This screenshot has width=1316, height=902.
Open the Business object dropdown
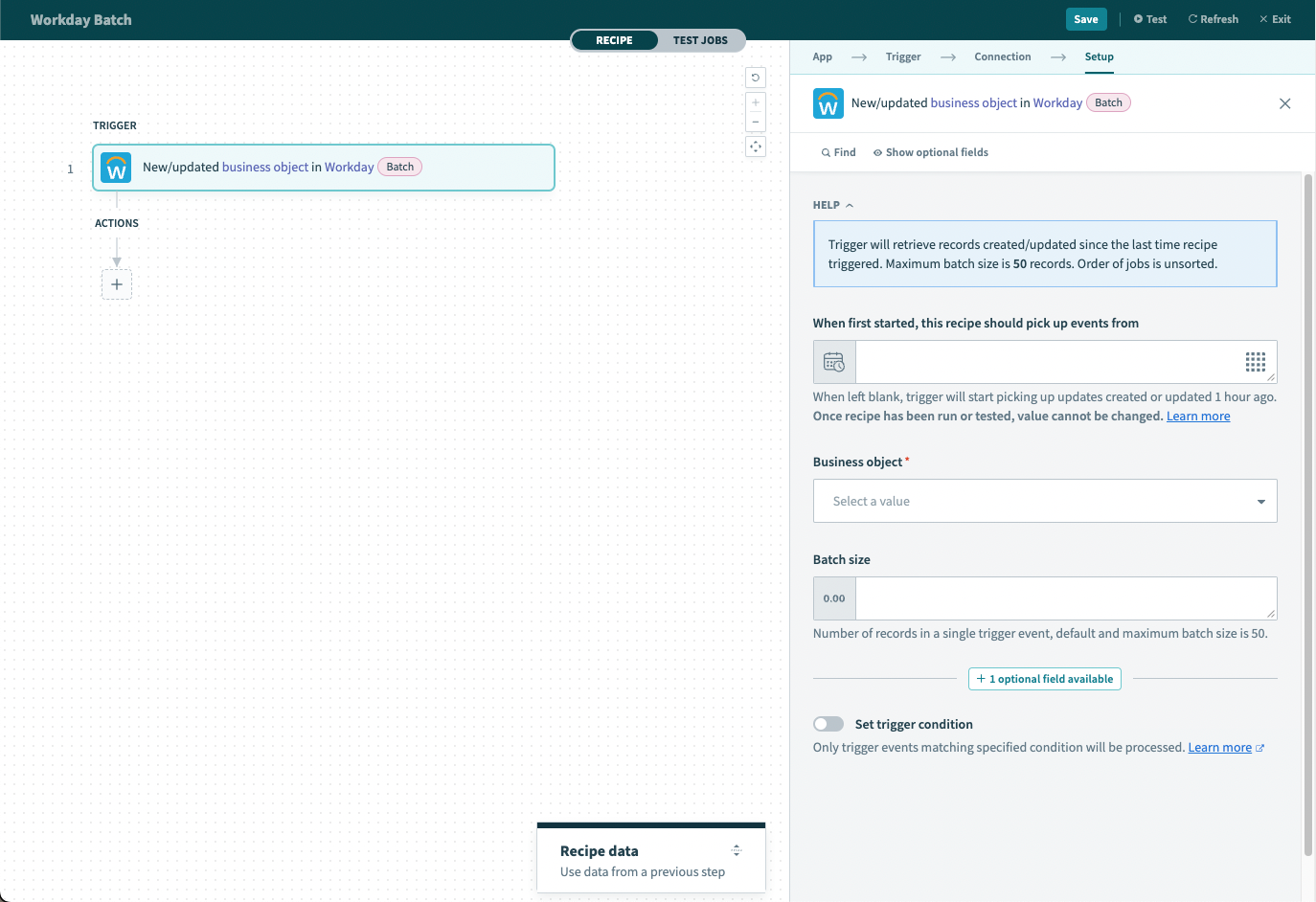click(1044, 500)
